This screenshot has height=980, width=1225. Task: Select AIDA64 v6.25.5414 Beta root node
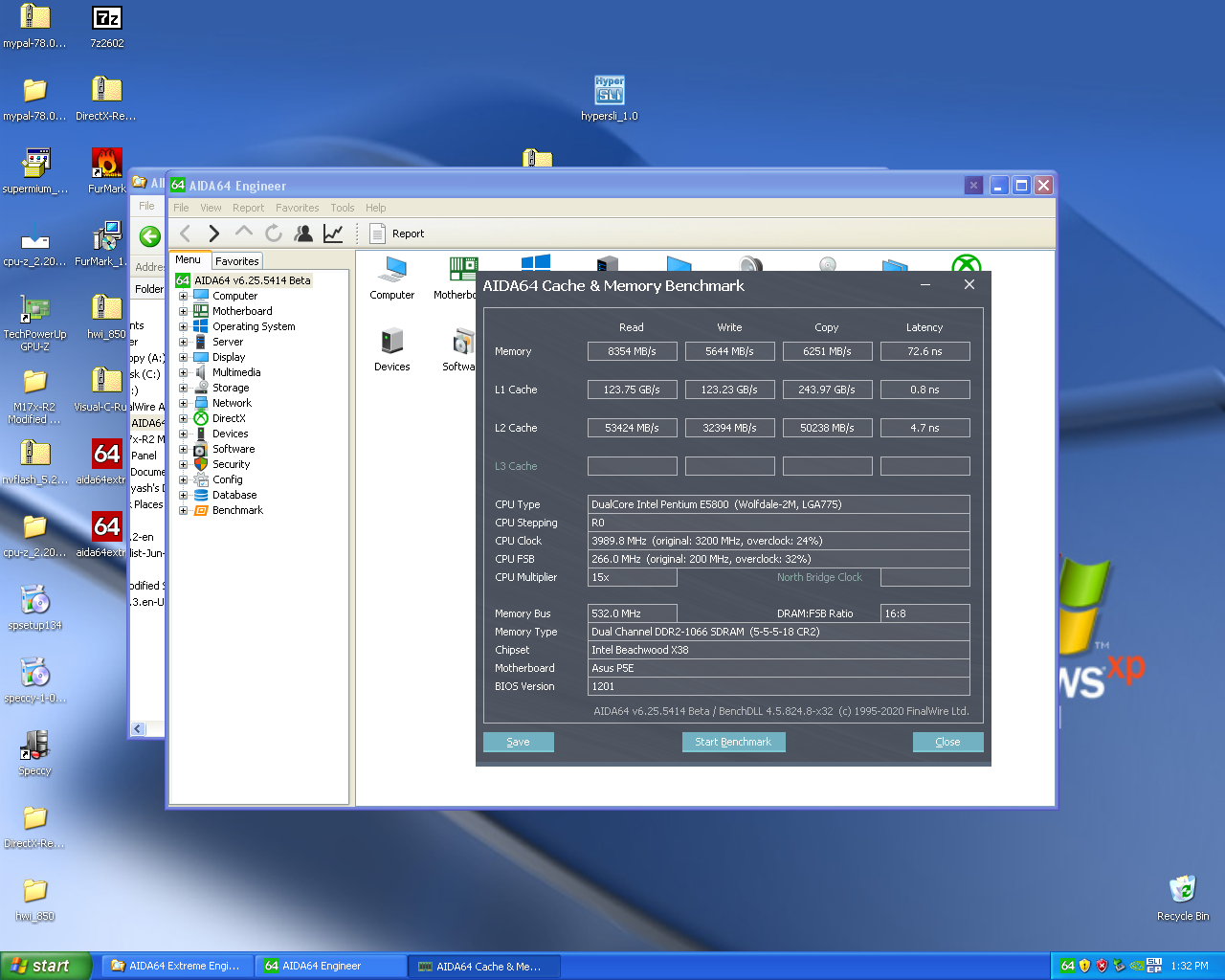click(253, 280)
